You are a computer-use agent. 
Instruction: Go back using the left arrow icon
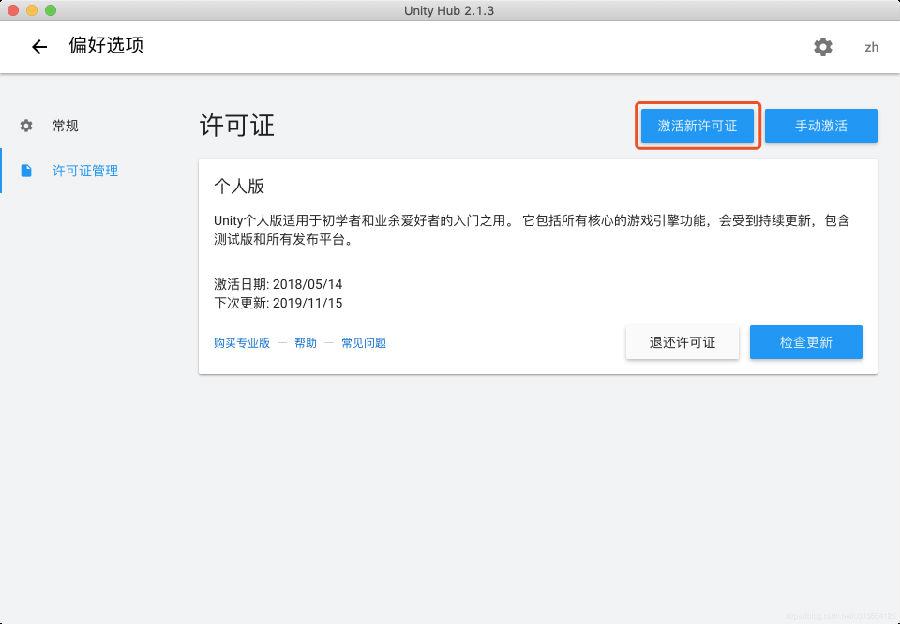[x=39, y=46]
